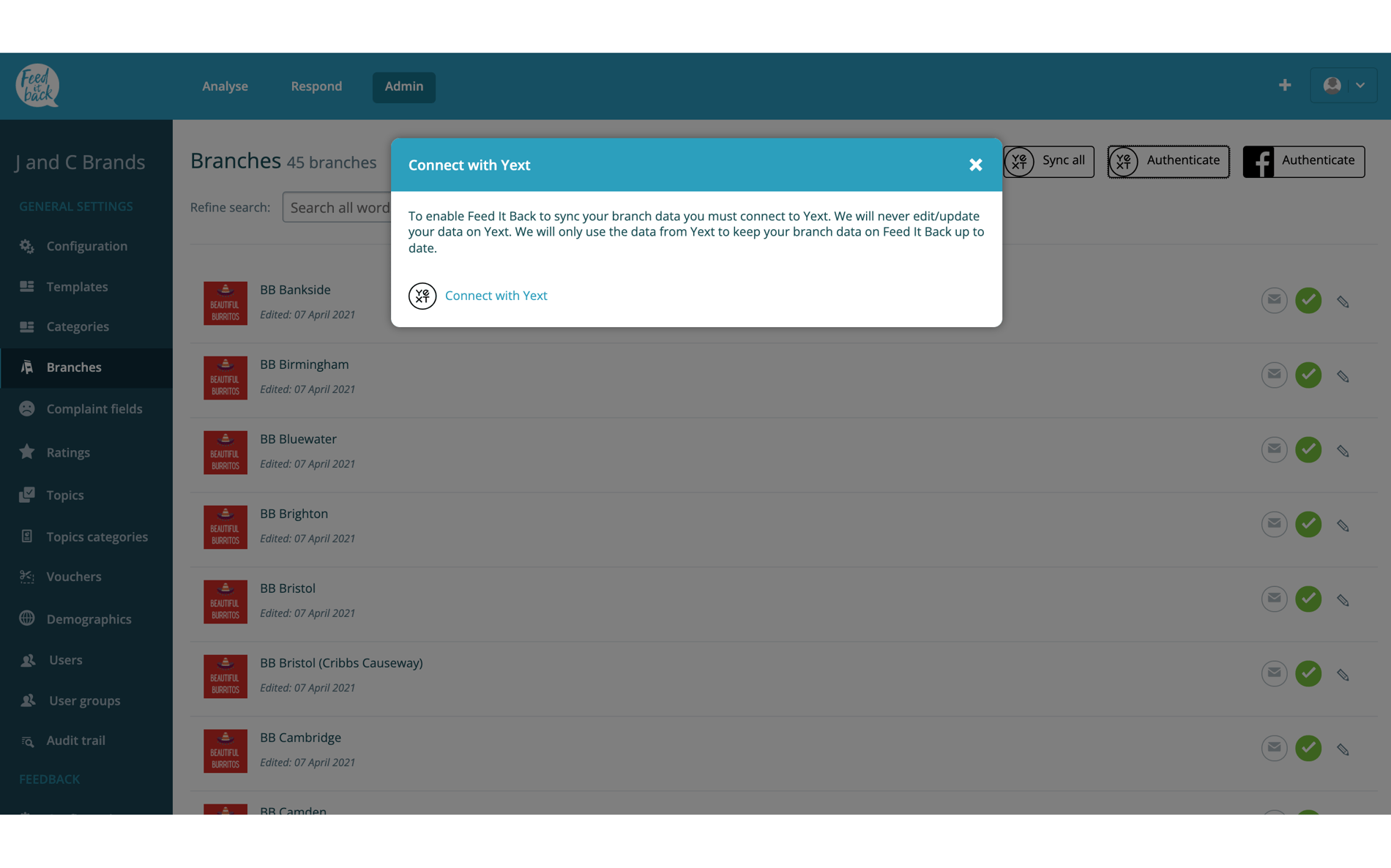Click the Ratings star icon
Screen dimensions: 1391x868
(x=27, y=452)
